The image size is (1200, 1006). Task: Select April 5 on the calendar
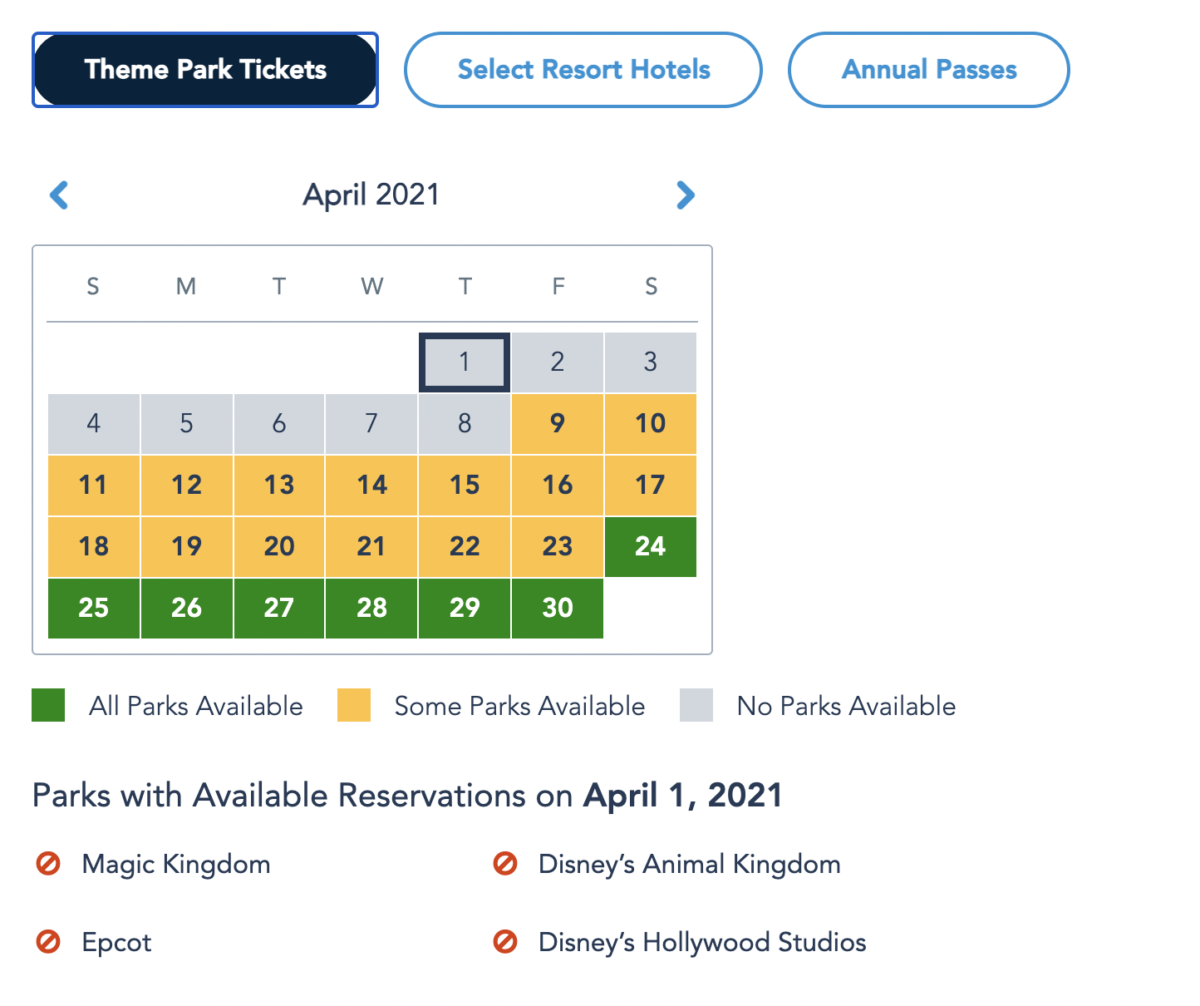coord(186,424)
